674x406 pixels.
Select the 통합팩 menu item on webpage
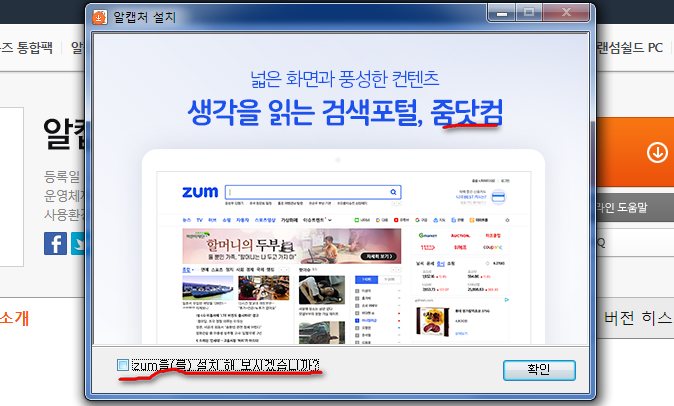[26, 47]
